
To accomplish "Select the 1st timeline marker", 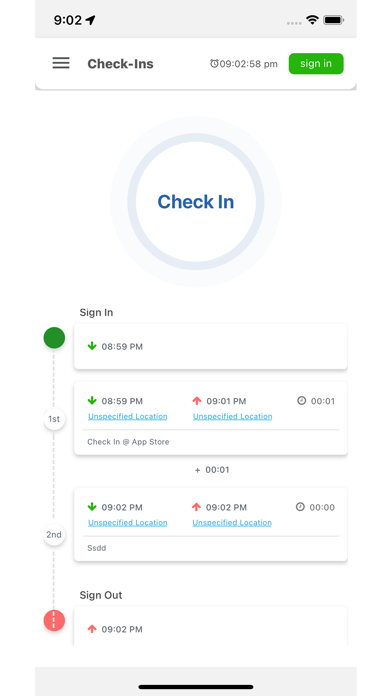I will (54, 419).
